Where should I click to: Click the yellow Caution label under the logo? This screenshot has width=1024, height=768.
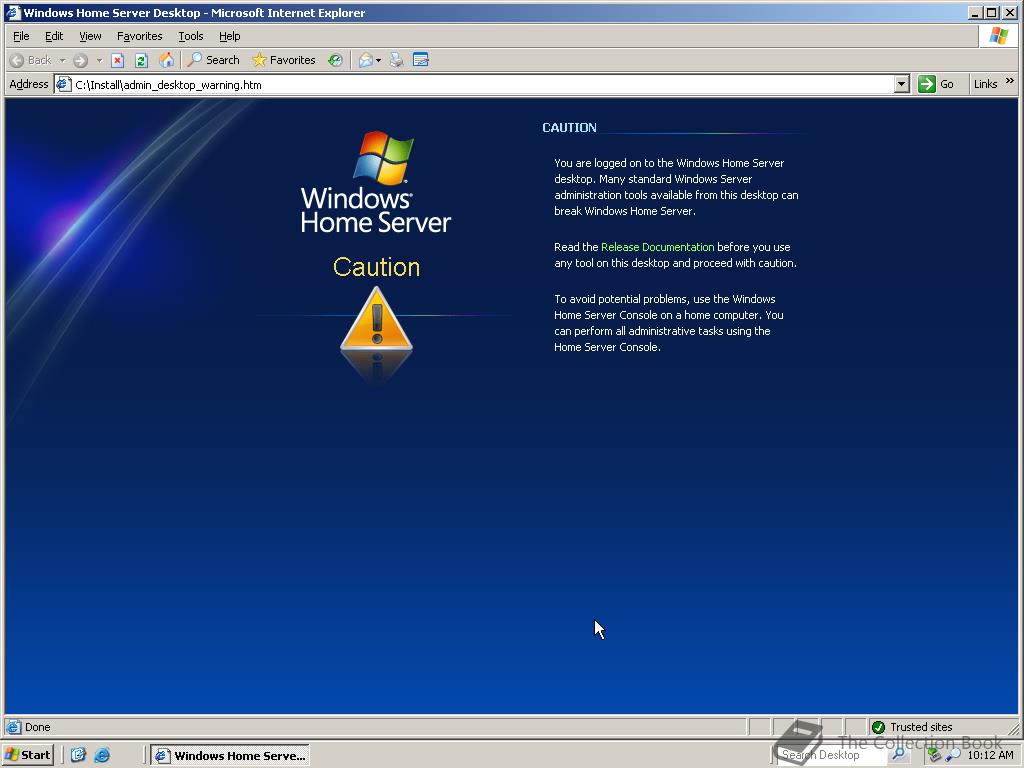[376, 267]
